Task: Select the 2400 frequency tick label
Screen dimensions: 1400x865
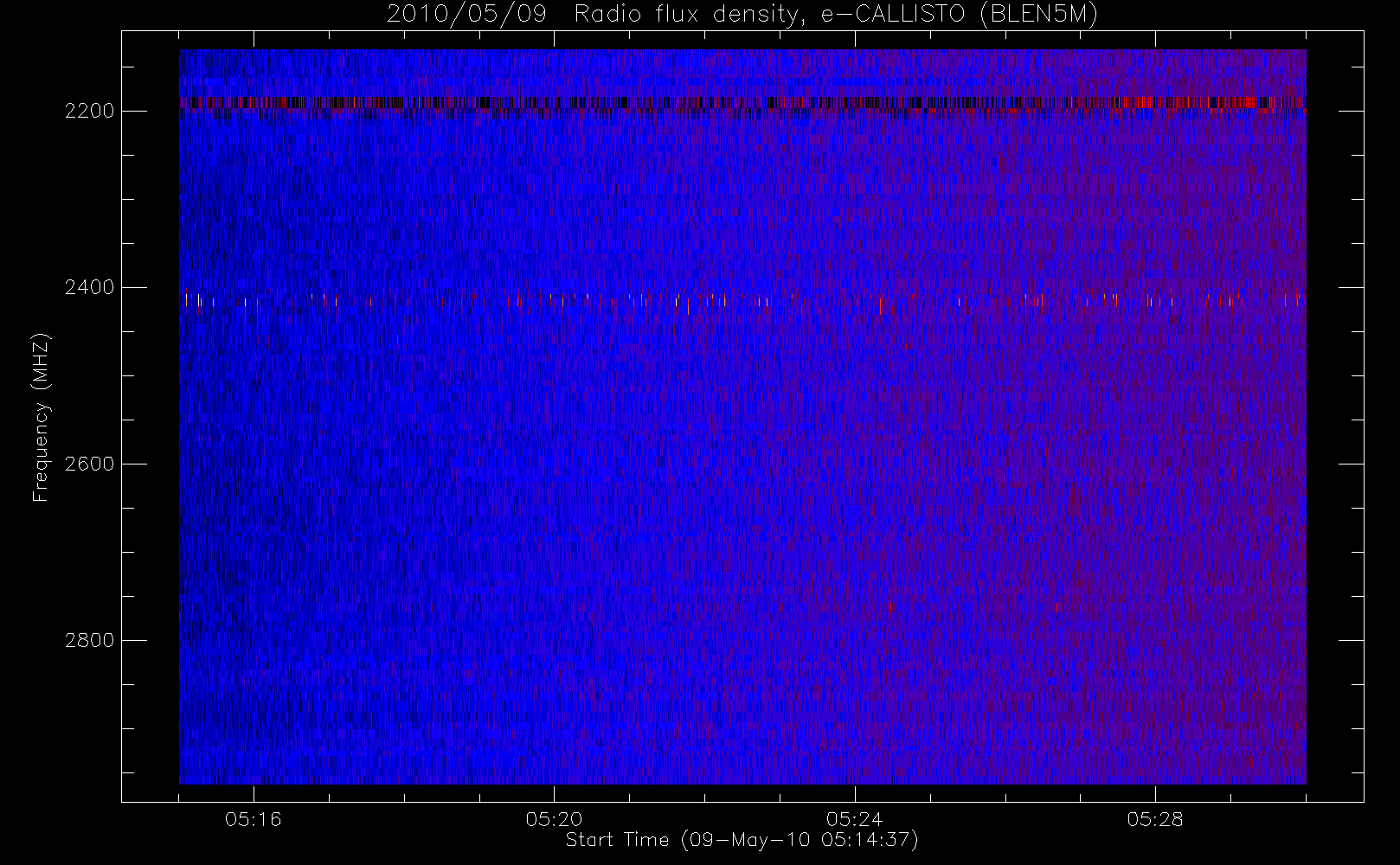Action: 90,287
